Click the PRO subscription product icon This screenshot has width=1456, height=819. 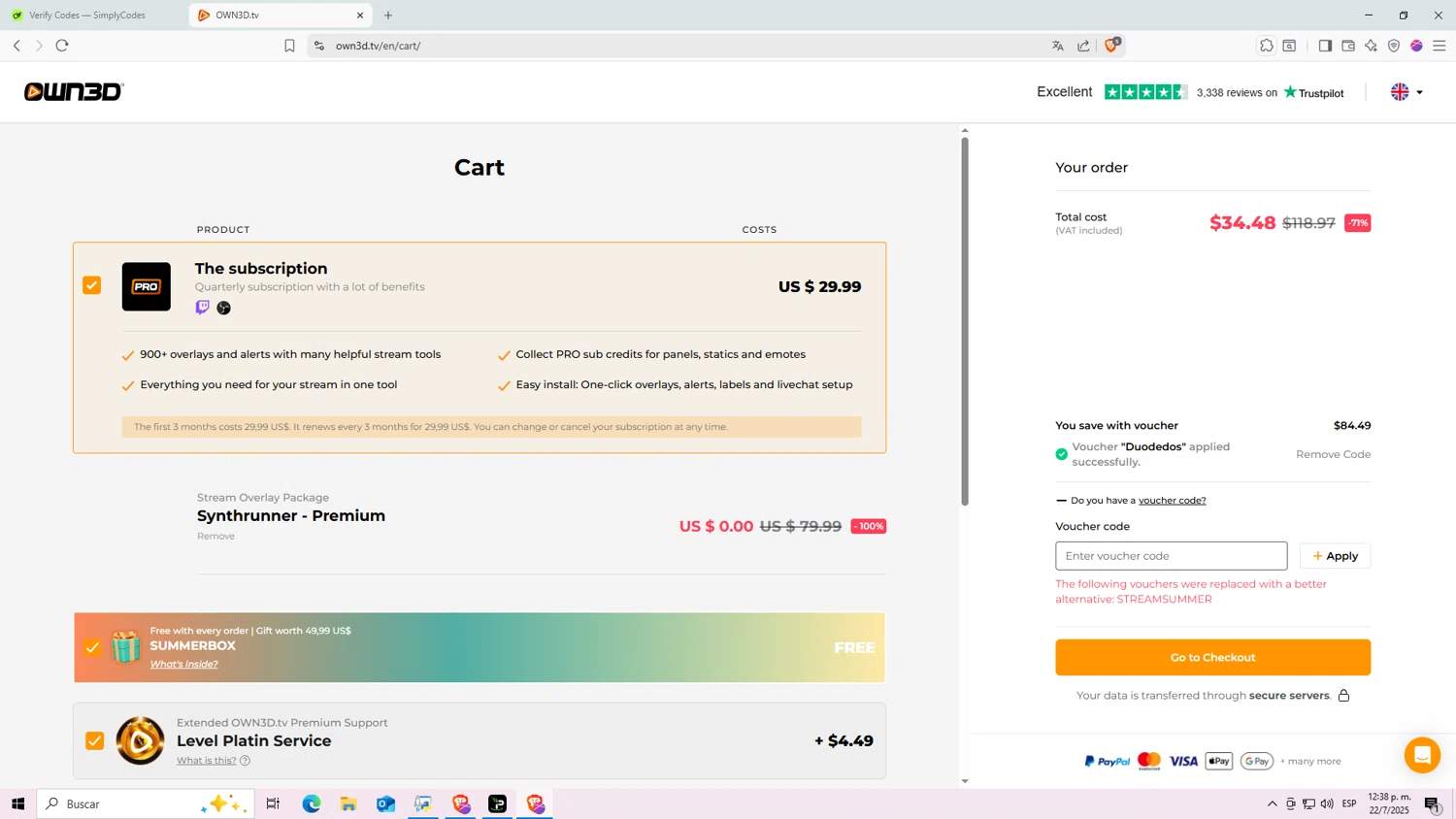tap(147, 286)
